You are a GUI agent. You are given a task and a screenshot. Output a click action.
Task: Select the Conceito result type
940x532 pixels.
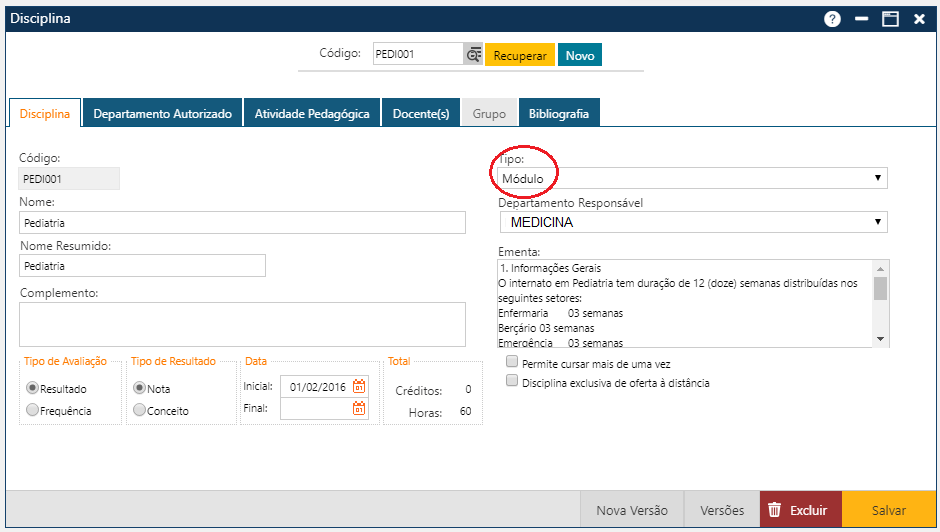tap(139, 410)
